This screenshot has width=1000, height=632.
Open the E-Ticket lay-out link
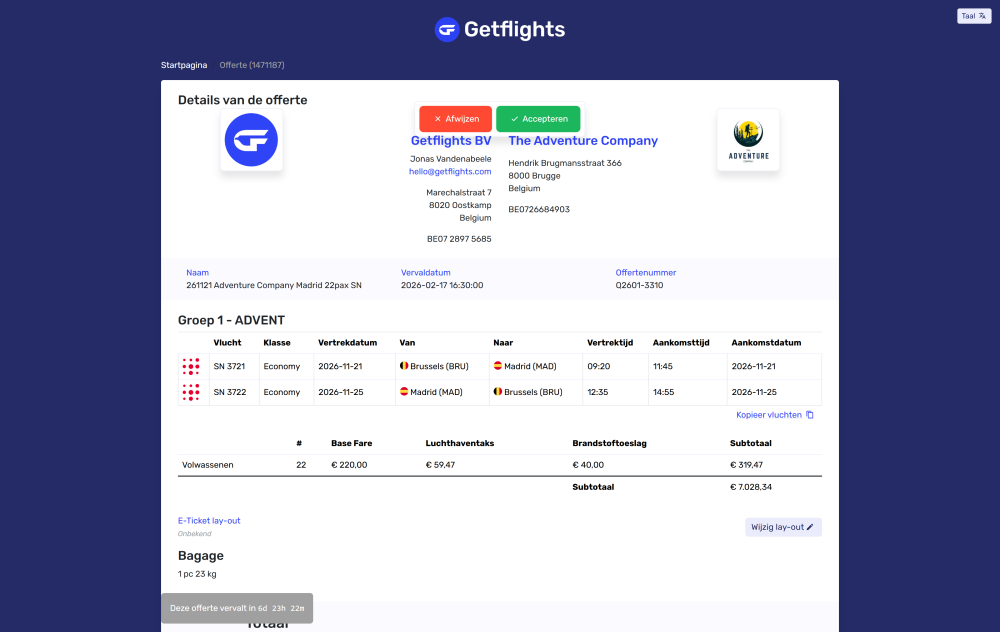point(209,520)
